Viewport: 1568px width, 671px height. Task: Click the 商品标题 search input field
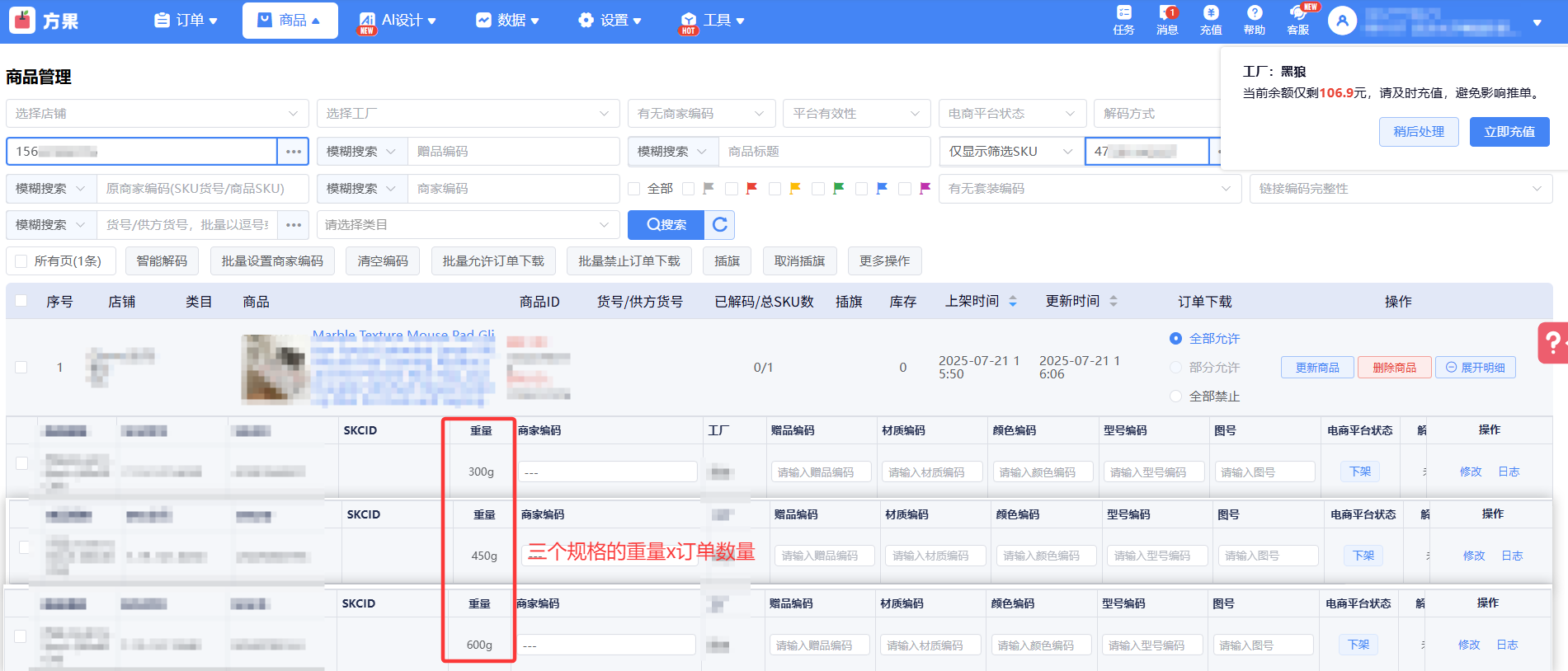pos(823,152)
